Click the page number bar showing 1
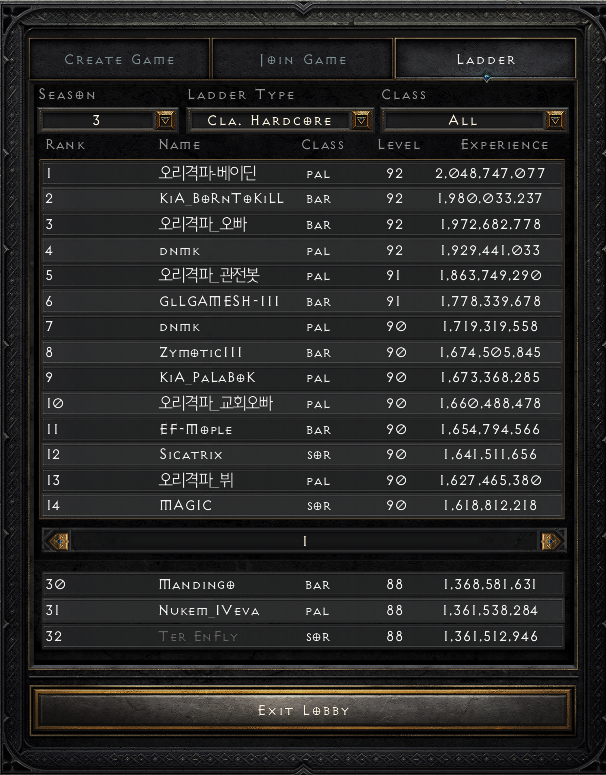This screenshot has width=606, height=775. point(304,541)
